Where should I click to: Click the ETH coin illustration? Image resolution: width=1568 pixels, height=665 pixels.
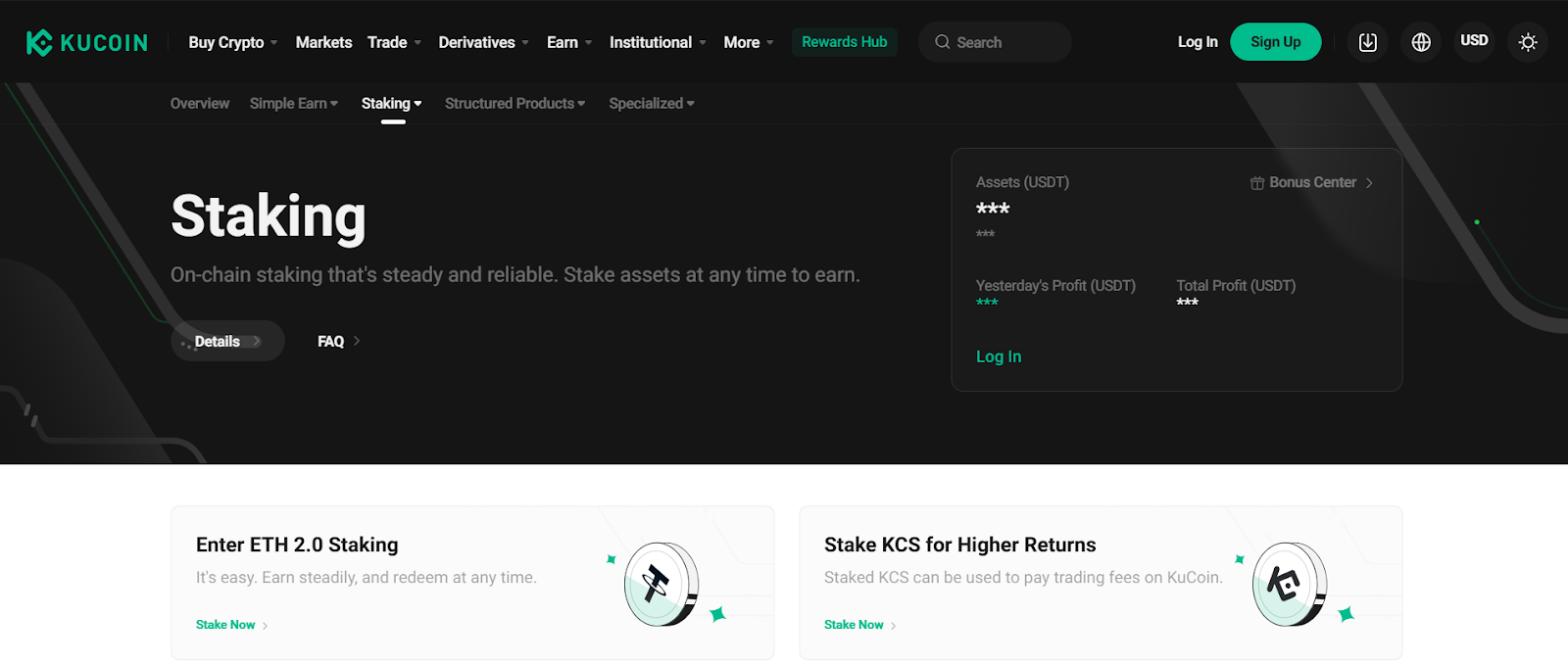[x=661, y=585]
